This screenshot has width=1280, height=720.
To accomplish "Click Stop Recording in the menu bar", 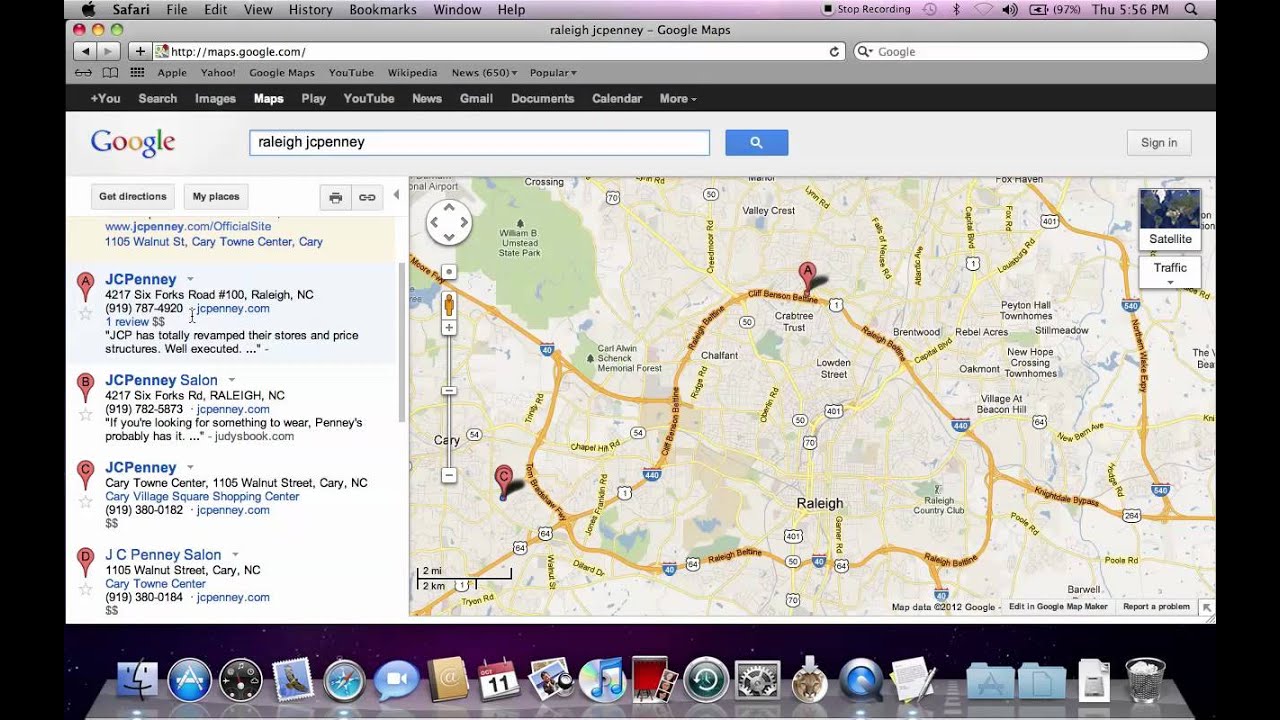I will click(x=866, y=9).
